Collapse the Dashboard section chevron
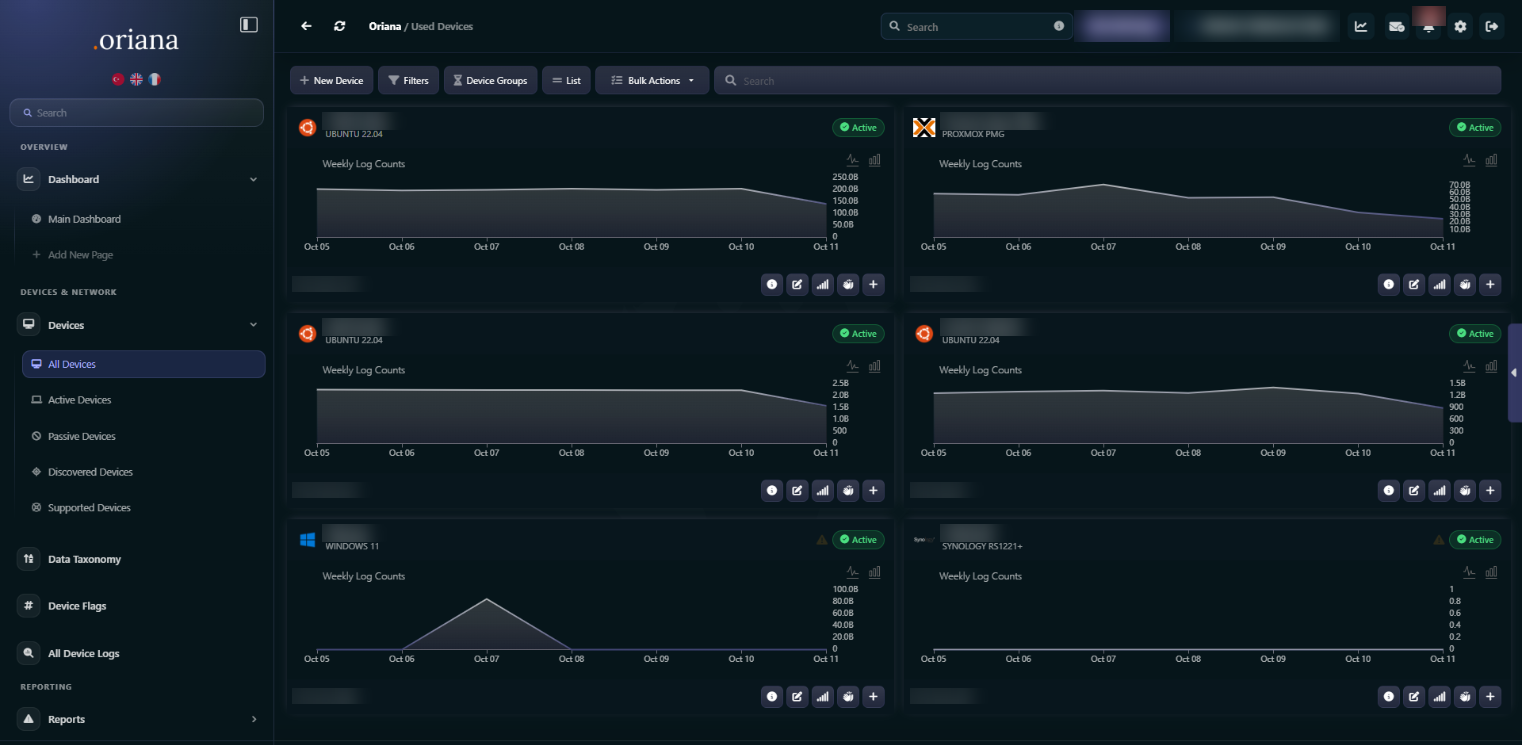Screen dimensions: 1522x745 pos(253,180)
